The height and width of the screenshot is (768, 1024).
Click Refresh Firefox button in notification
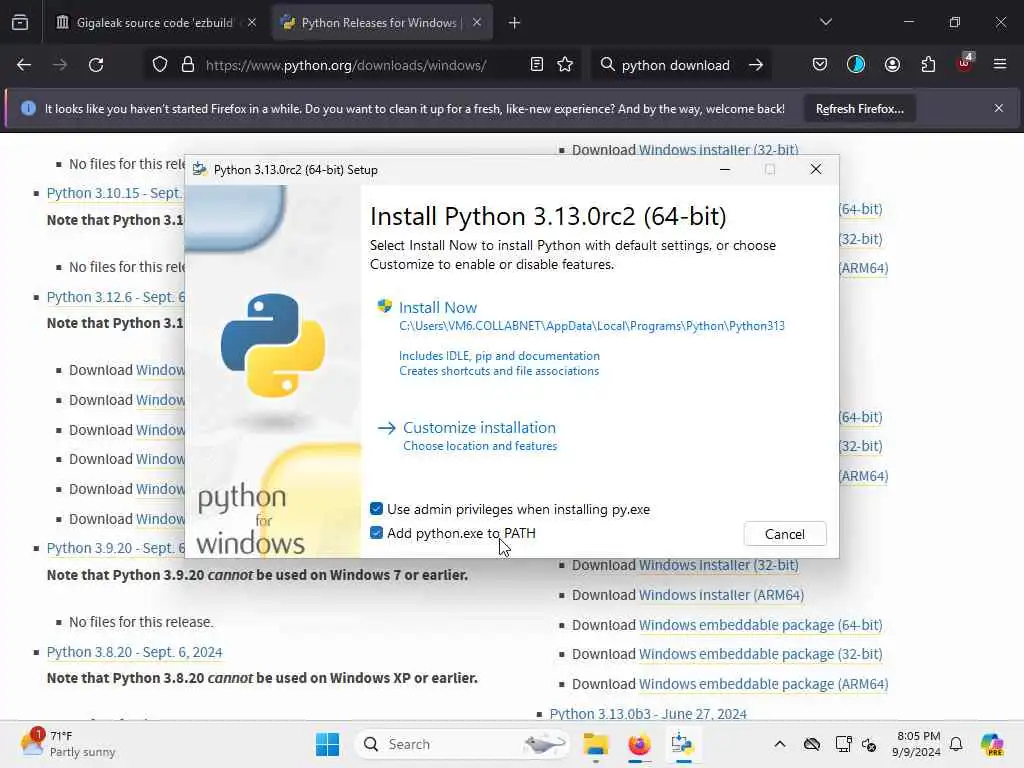859,109
